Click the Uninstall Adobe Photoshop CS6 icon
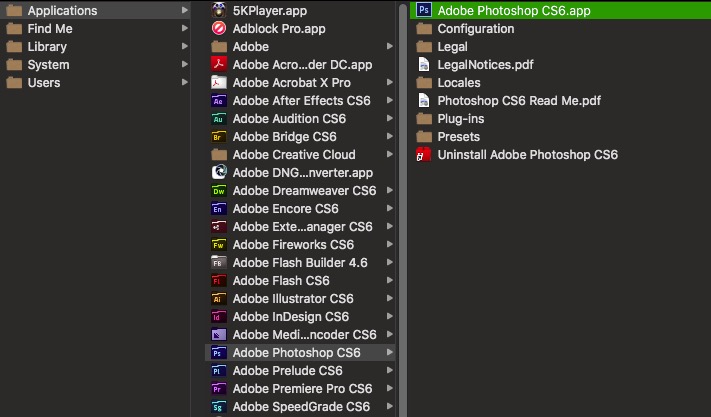Screen dimensions: 711x417 [x=424, y=155]
